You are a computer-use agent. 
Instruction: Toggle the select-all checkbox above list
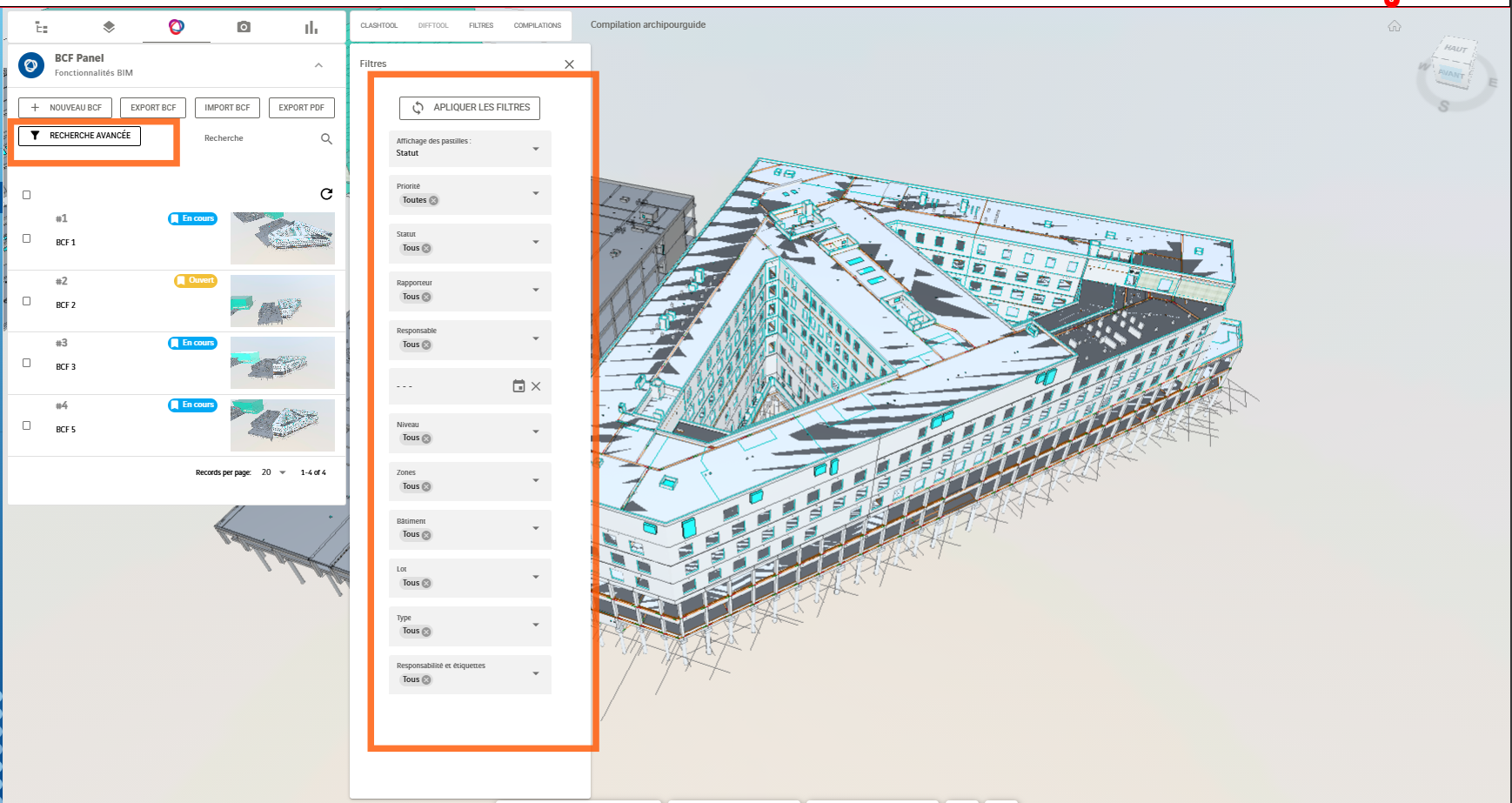(x=26, y=195)
